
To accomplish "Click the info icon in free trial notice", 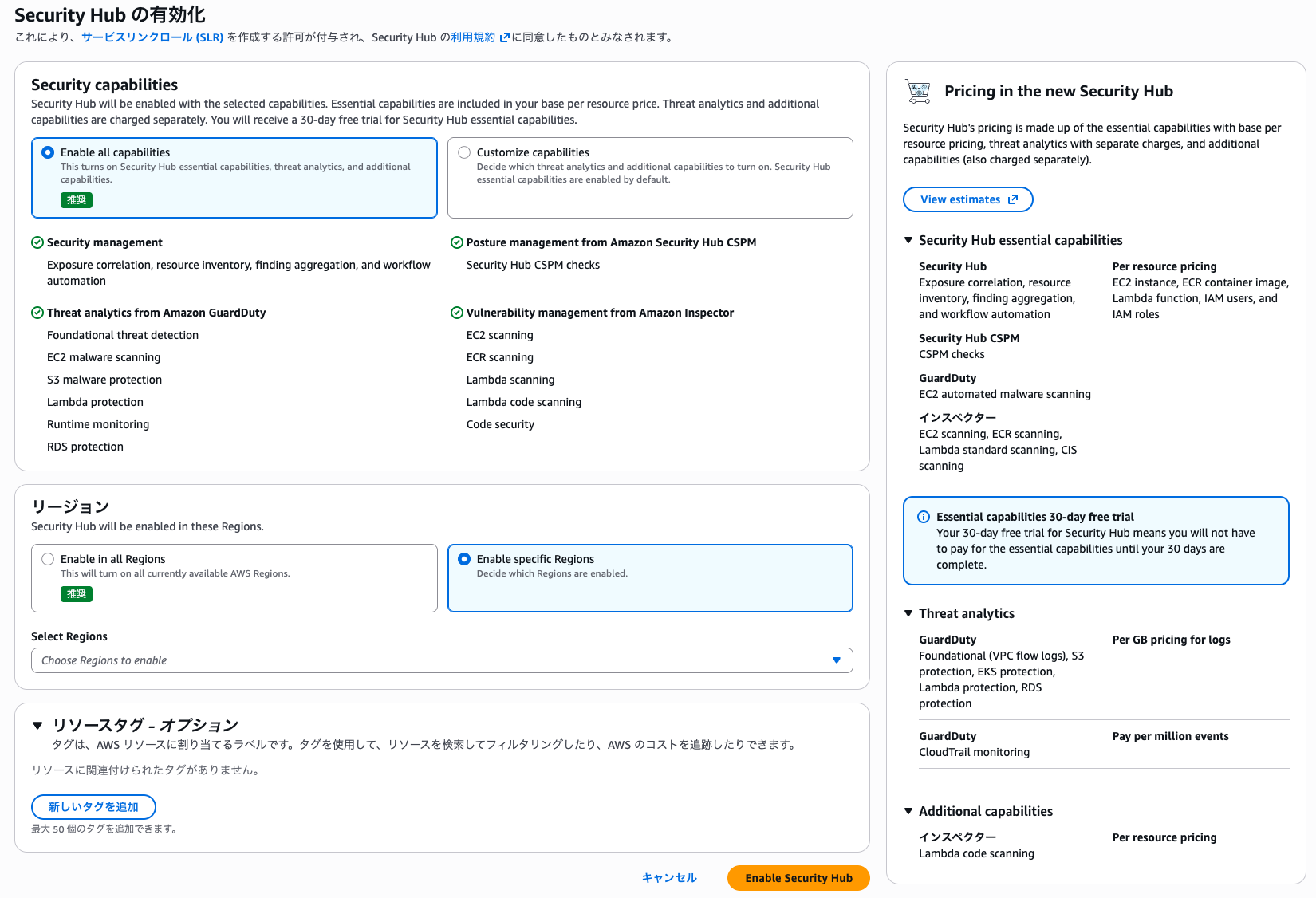I will (924, 517).
